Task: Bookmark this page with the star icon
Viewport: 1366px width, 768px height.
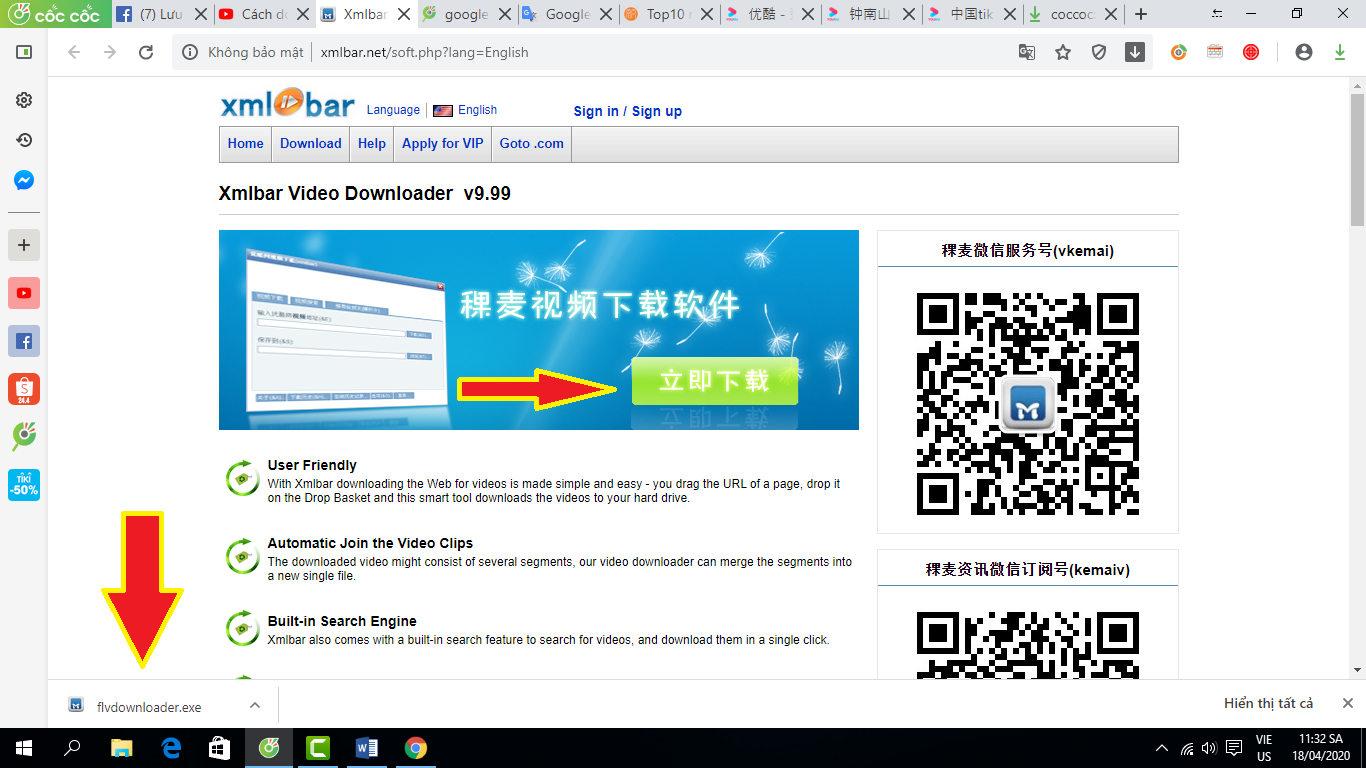Action: point(1063,52)
